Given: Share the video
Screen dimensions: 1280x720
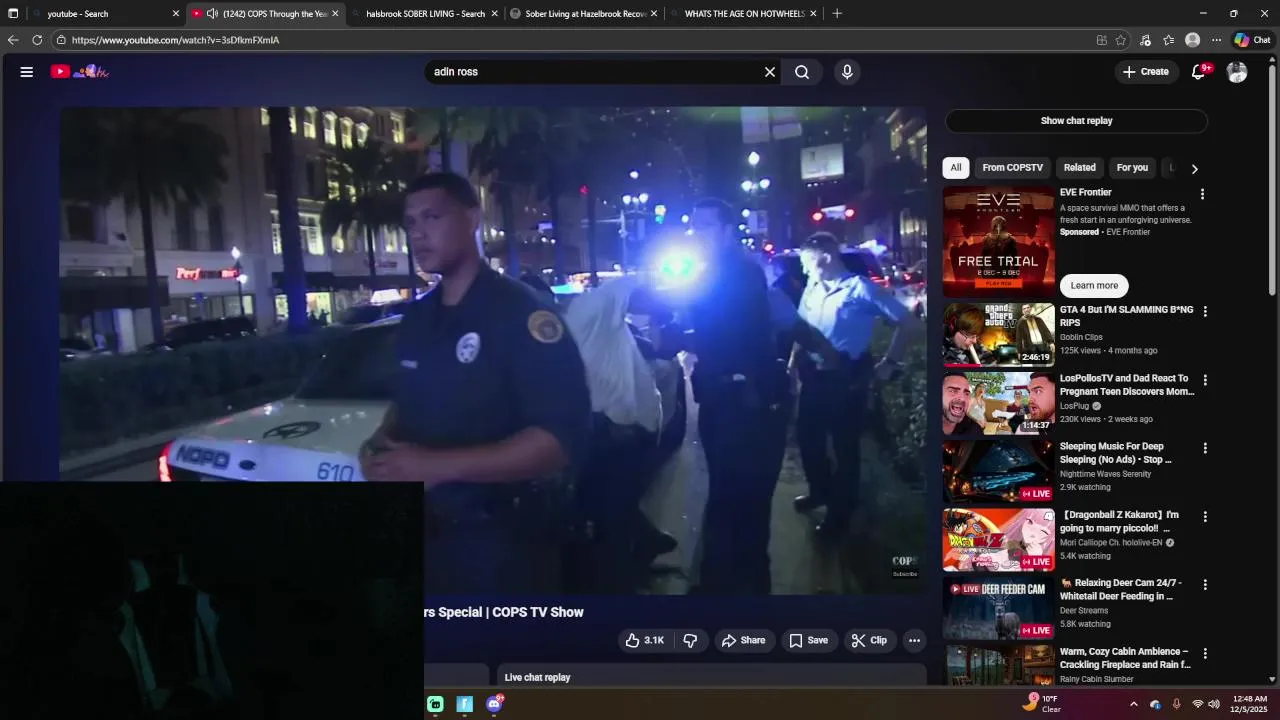Looking at the screenshot, I should coord(744,641).
